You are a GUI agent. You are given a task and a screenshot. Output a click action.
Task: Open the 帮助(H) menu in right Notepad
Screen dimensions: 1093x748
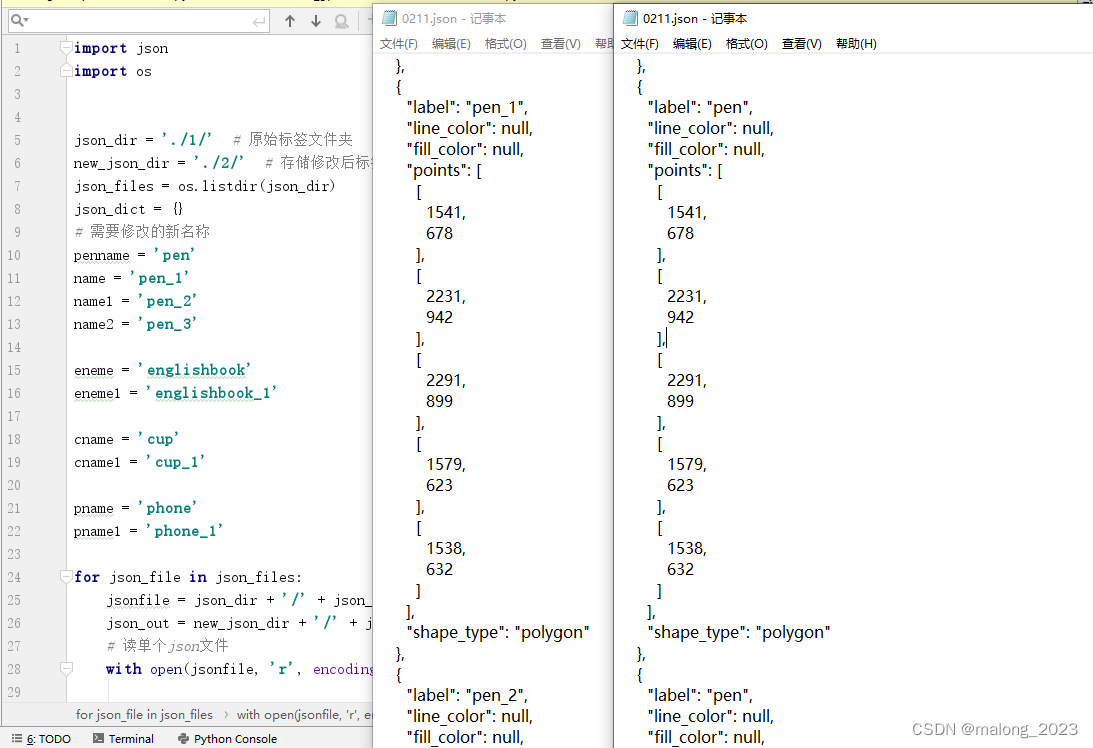point(855,43)
